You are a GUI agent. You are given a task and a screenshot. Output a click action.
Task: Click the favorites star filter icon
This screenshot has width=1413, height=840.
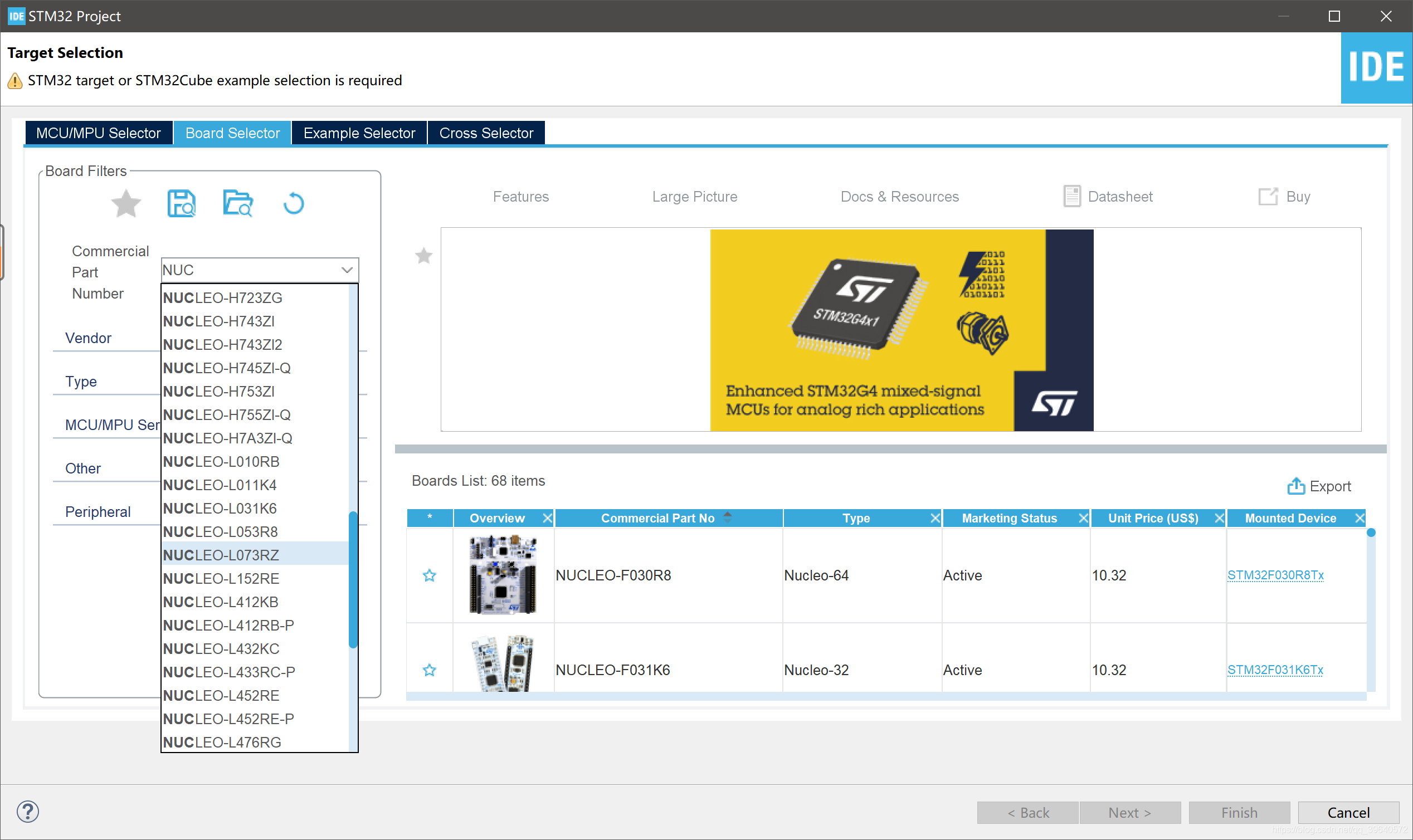pyautogui.click(x=126, y=203)
